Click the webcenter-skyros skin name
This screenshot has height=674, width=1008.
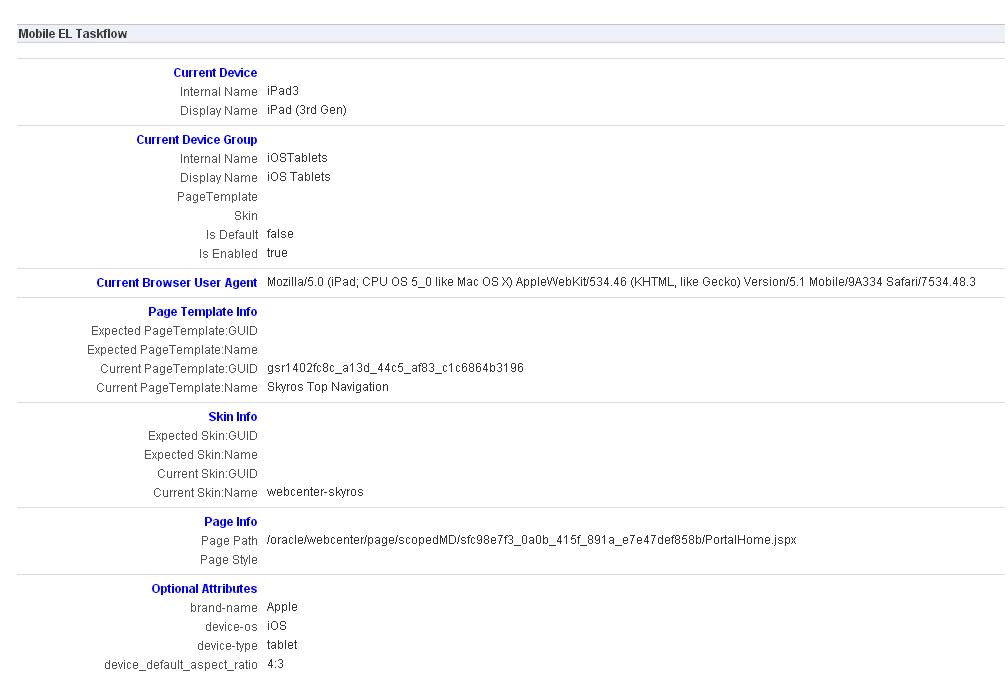coord(315,492)
